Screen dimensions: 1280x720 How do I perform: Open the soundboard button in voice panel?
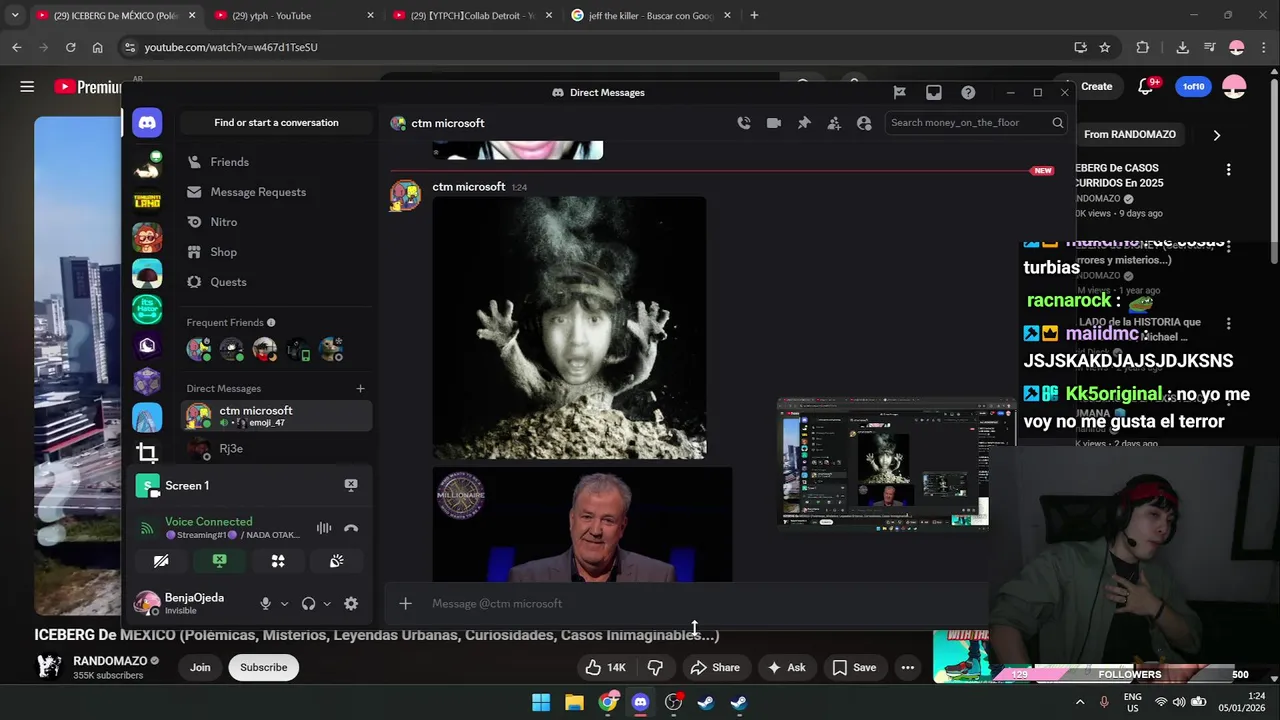coord(337,561)
